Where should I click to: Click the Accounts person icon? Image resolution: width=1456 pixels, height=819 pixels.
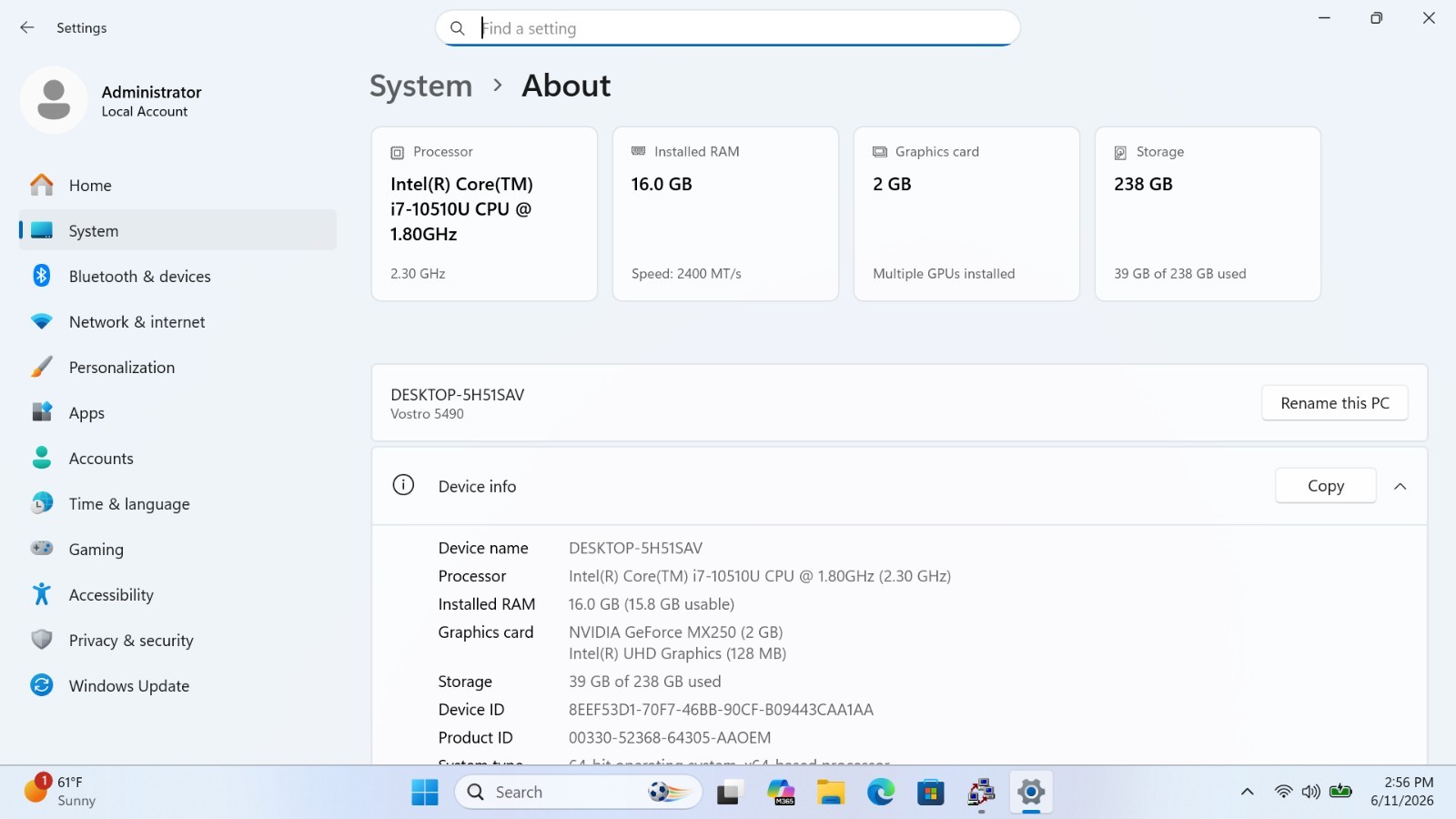coord(42,458)
